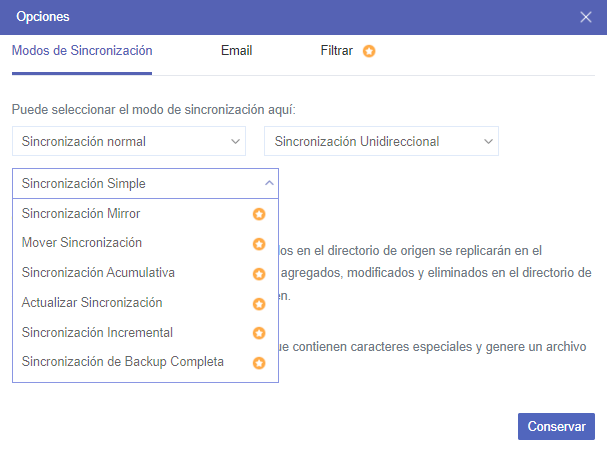
Task: Select Mover Sincronización option
Action: [82, 243]
